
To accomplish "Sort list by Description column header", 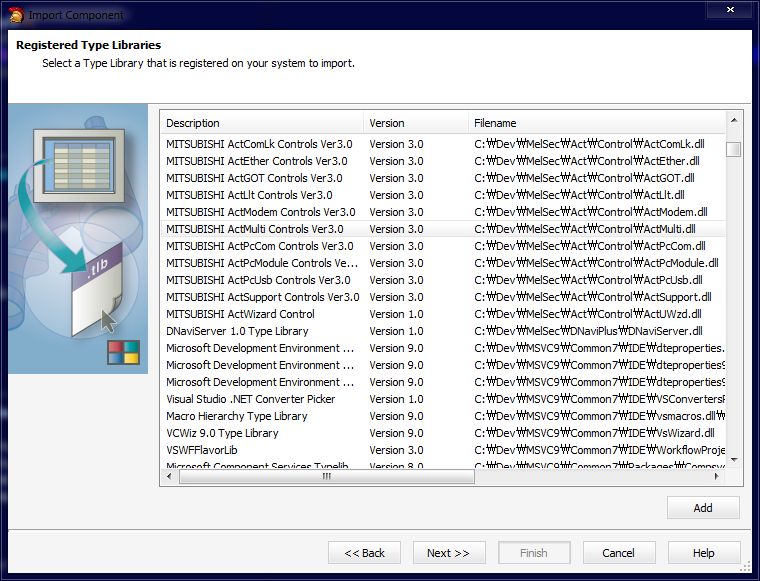I will pyautogui.click(x=261, y=123).
